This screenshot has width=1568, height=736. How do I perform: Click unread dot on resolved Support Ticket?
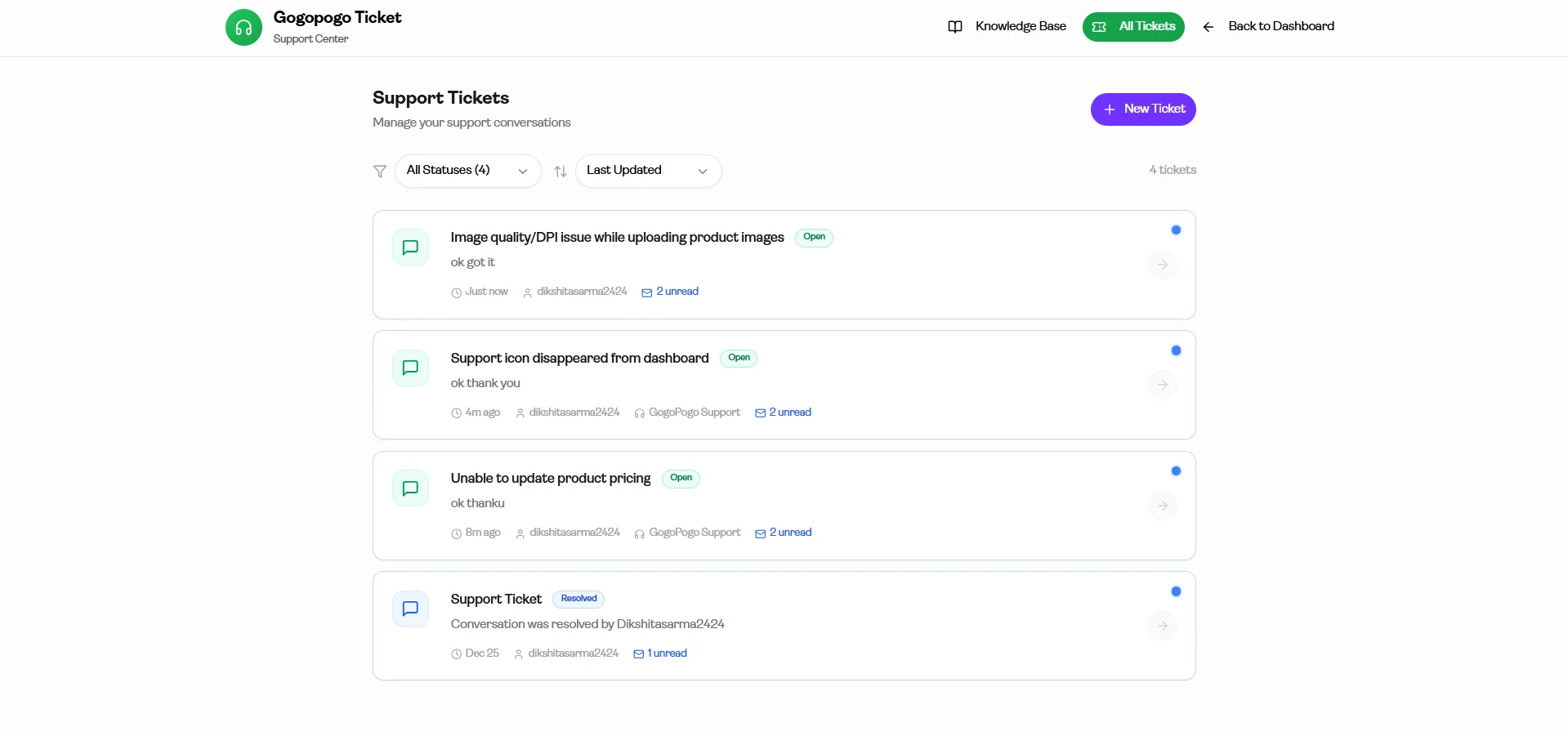tap(1176, 591)
